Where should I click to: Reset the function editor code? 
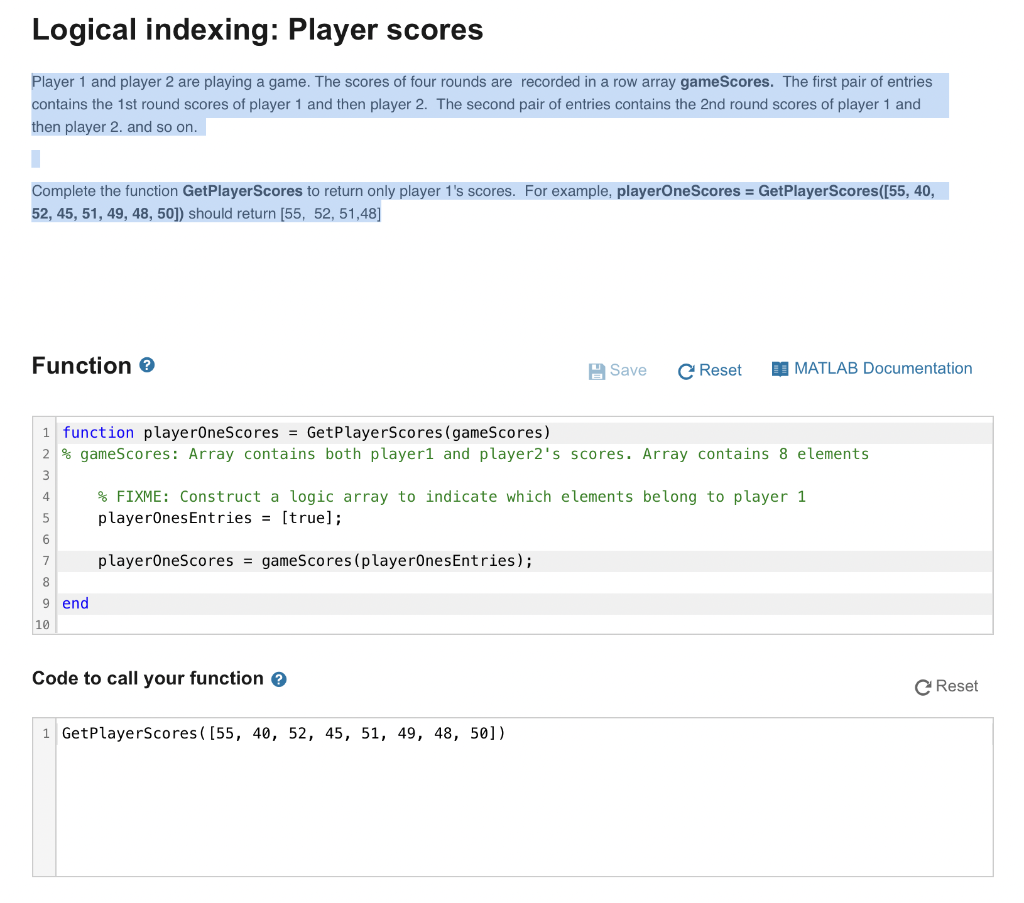(710, 370)
